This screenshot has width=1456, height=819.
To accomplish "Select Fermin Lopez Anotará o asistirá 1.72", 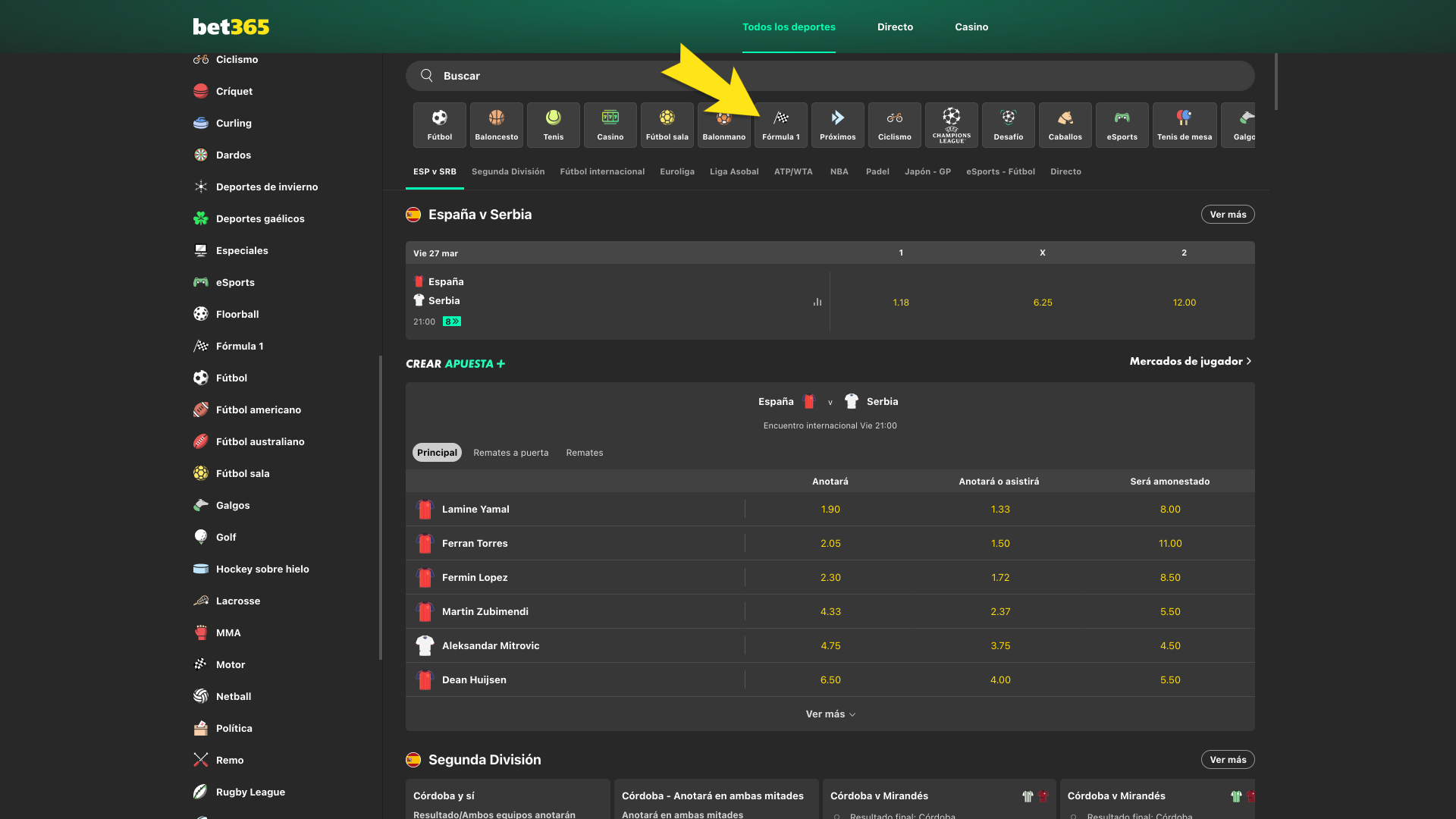I will [1000, 578].
